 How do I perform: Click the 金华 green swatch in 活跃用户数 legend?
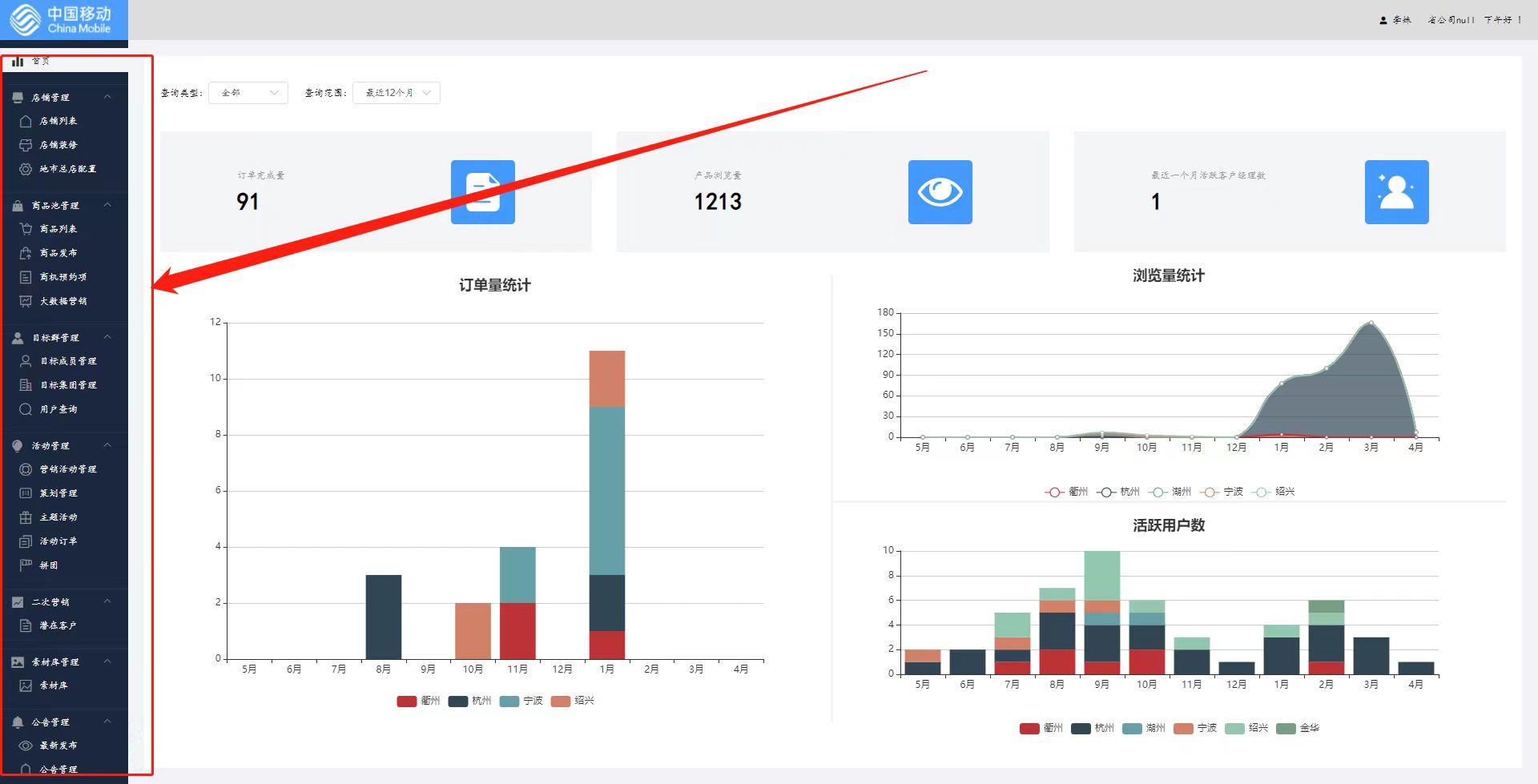[x=1286, y=729]
